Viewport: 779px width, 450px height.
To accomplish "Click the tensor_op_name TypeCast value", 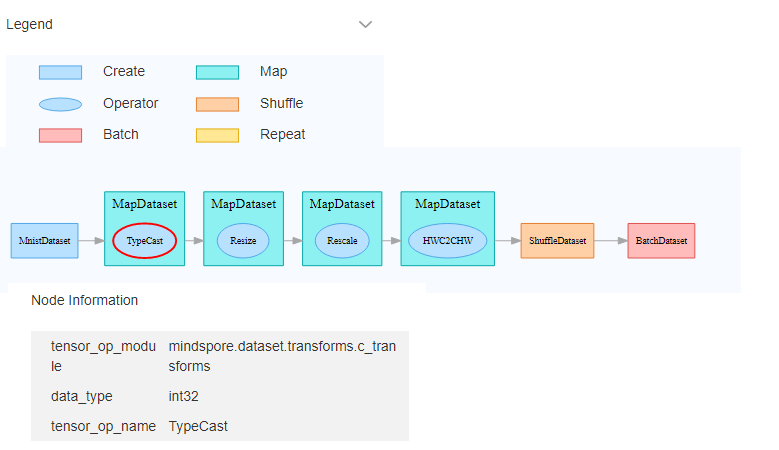I will (198, 426).
